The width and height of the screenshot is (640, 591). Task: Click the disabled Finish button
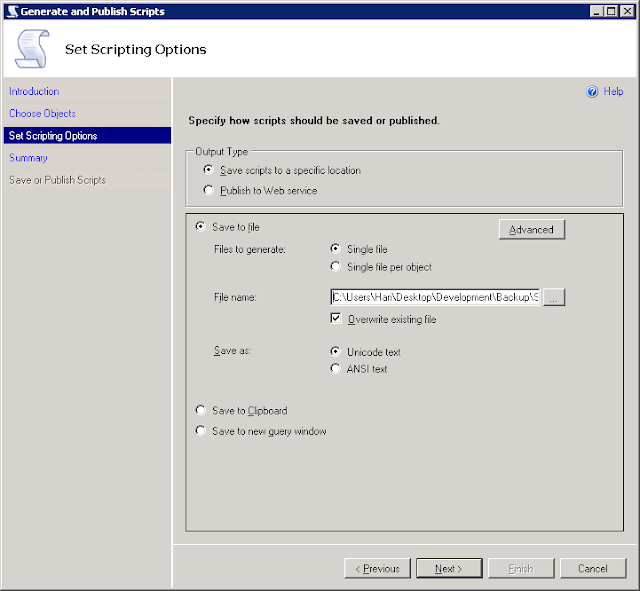[521, 568]
